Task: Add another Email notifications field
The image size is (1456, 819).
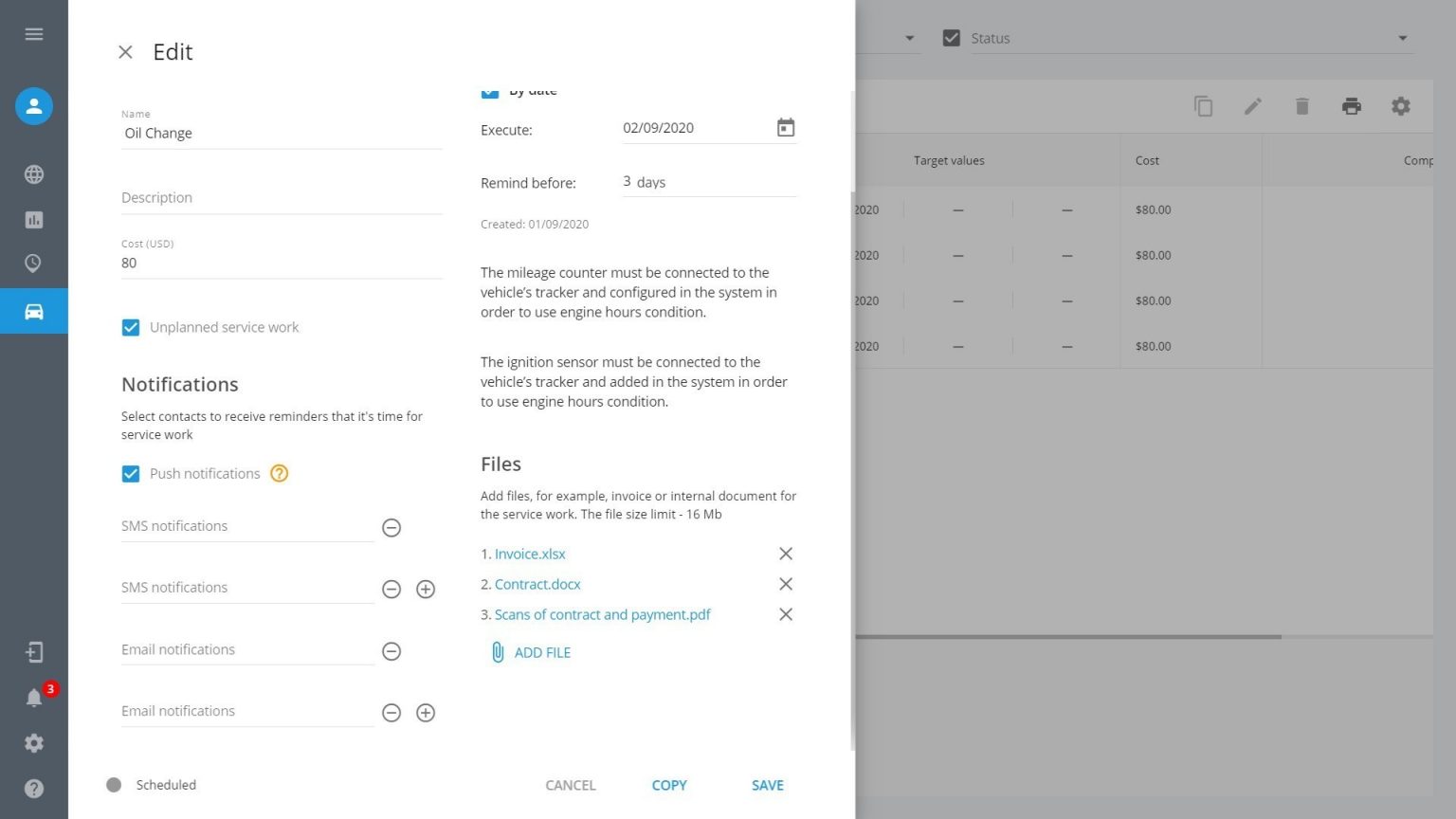Action: (426, 713)
